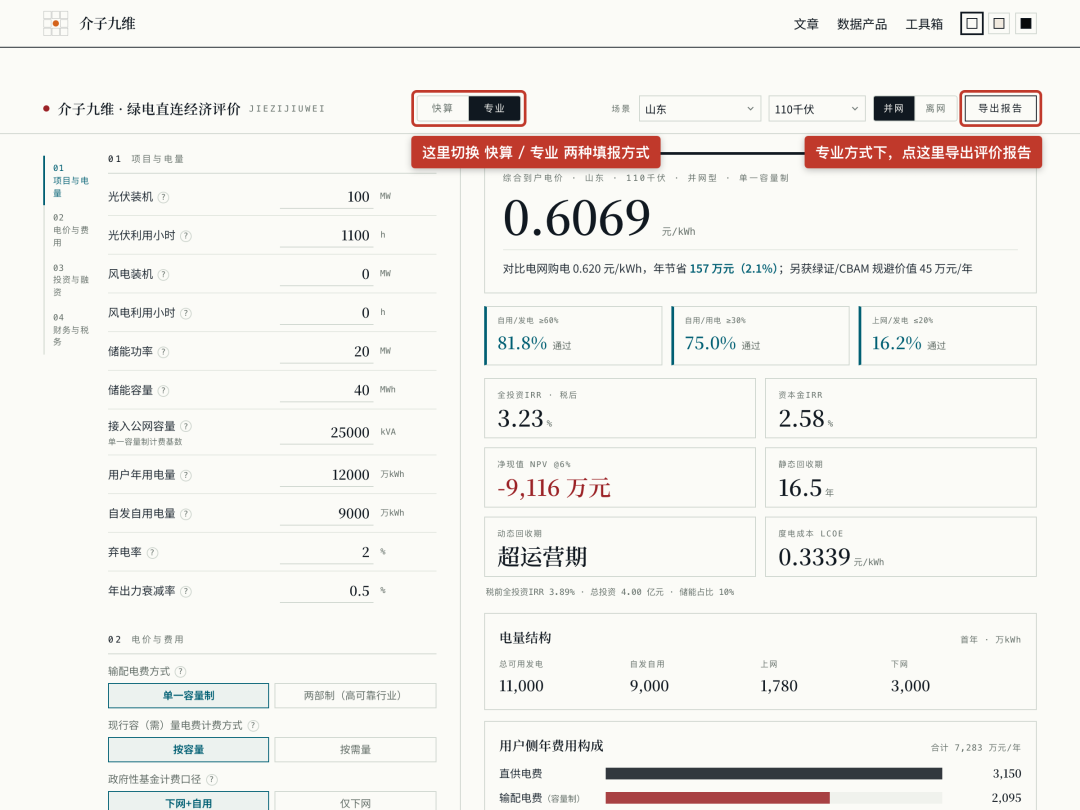Toggle scenario to 离网

click(935, 108)
